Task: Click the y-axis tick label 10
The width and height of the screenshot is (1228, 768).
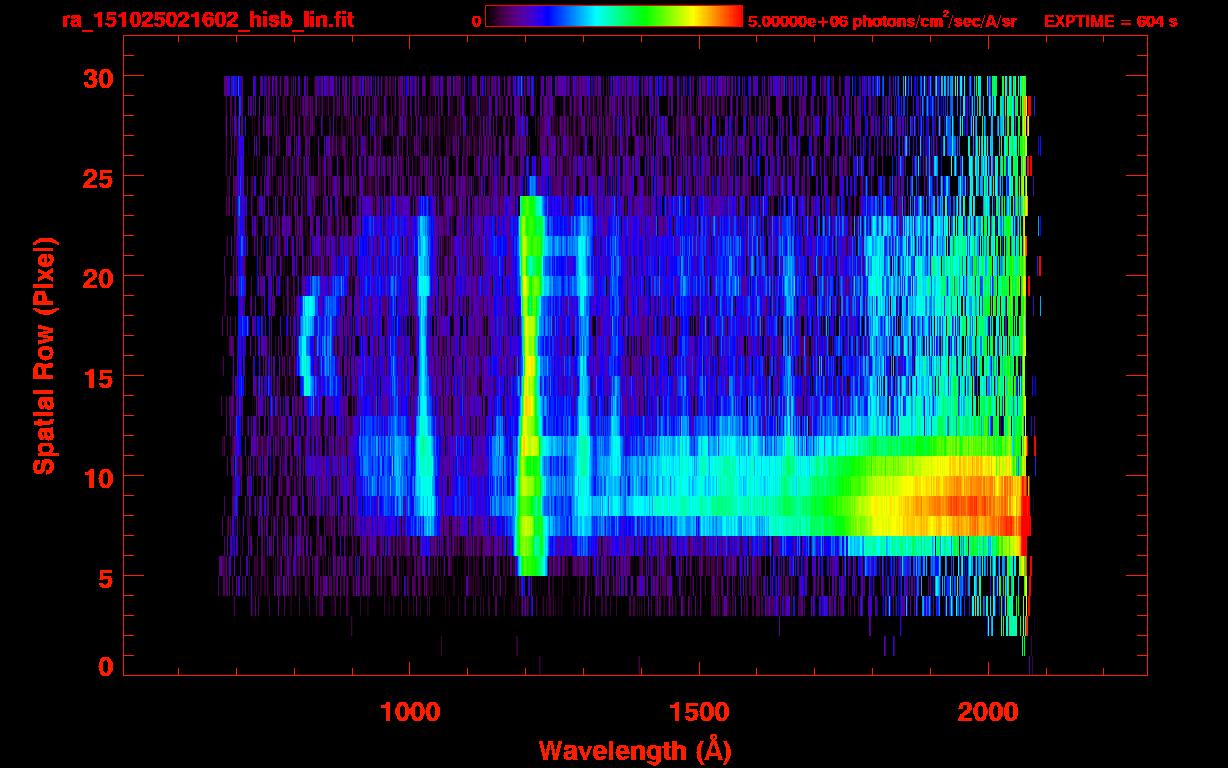Action: (96, 477)
